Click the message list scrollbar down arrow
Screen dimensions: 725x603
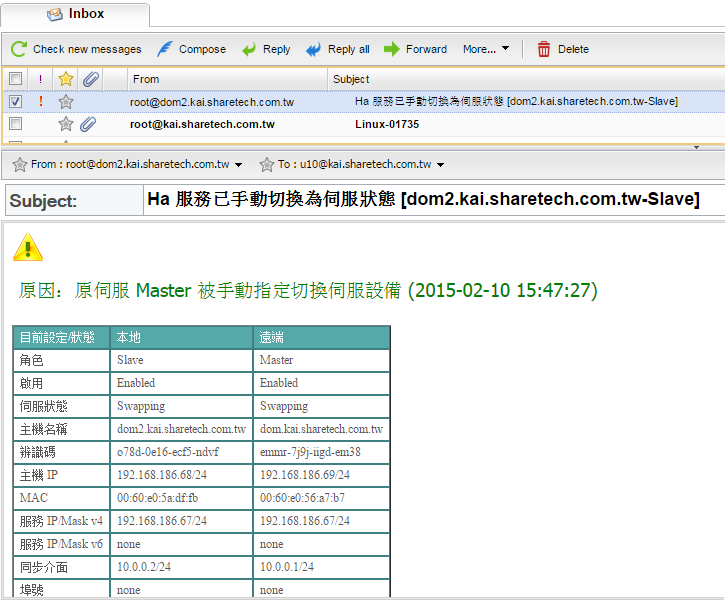[x=697, y=145]
